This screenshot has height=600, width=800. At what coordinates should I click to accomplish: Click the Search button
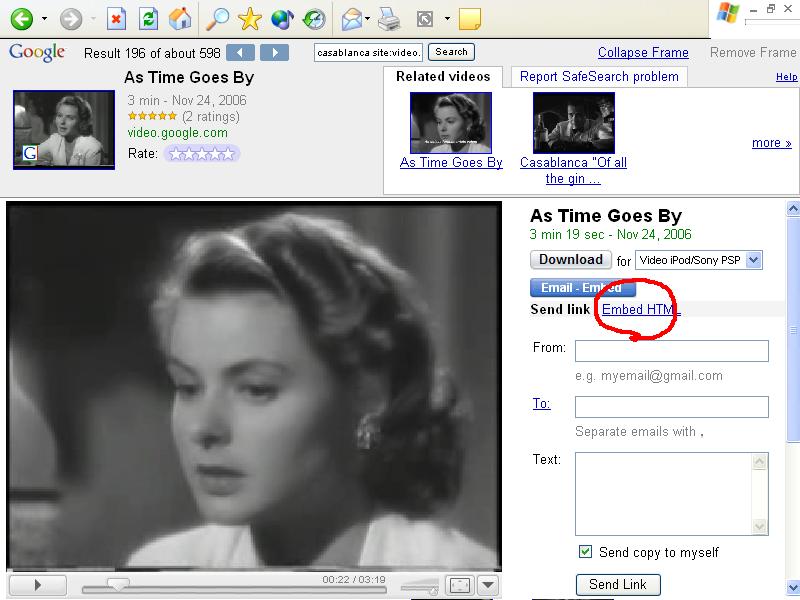tap(452, 52)
